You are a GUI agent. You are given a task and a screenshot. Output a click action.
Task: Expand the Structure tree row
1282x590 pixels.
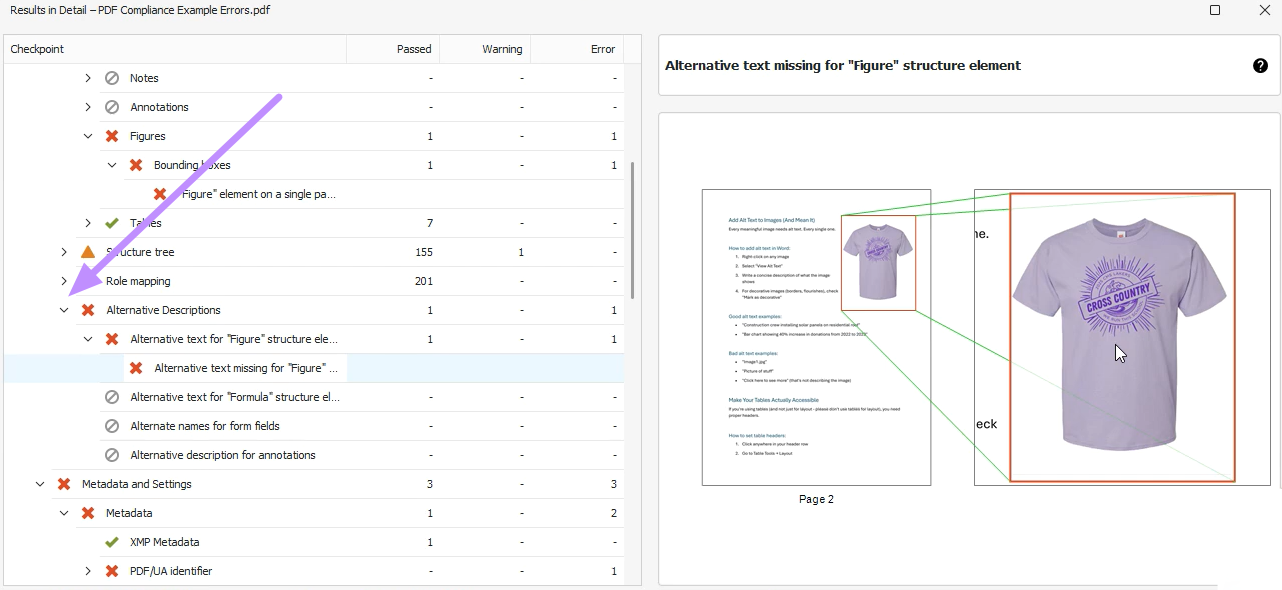tap(64, 252)
